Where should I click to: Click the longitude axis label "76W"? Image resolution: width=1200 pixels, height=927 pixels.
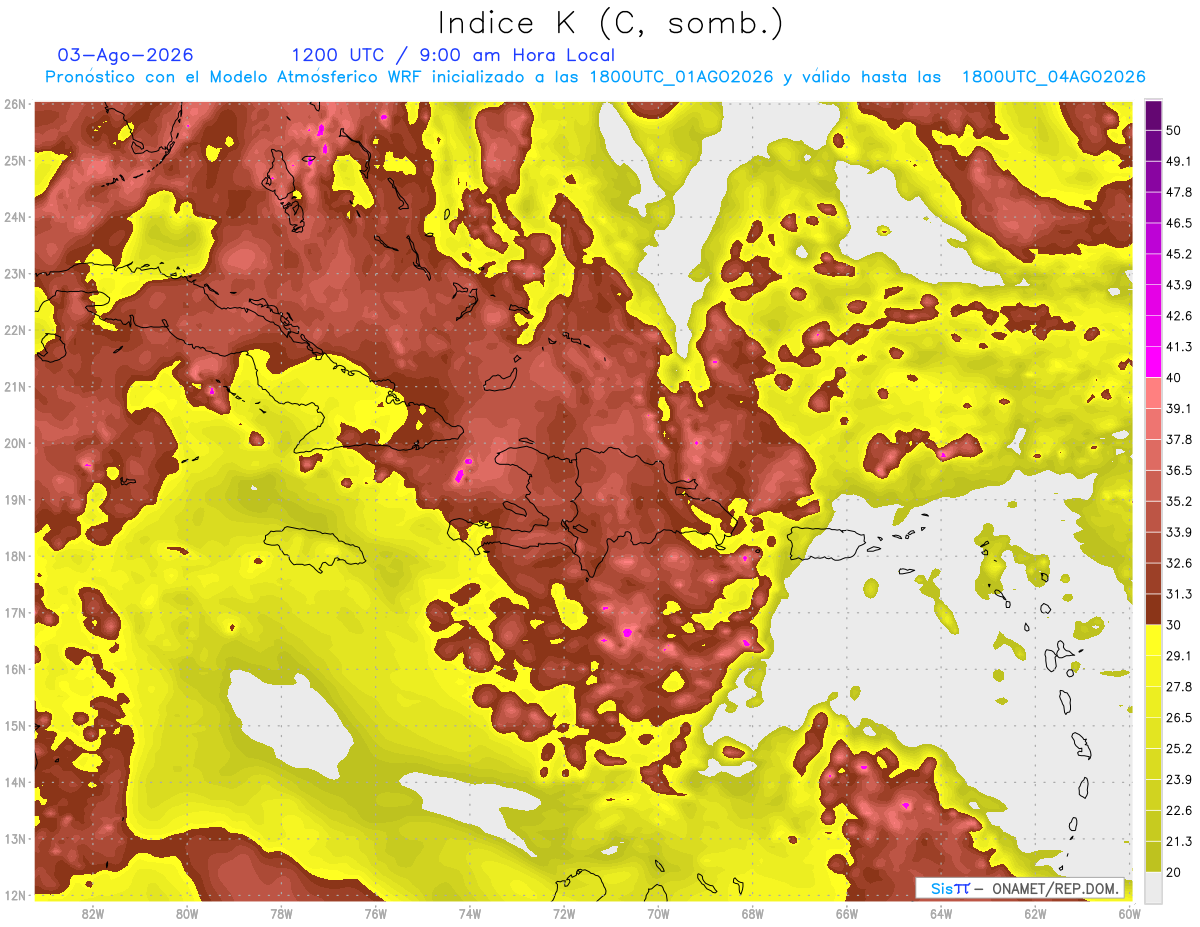376,914
